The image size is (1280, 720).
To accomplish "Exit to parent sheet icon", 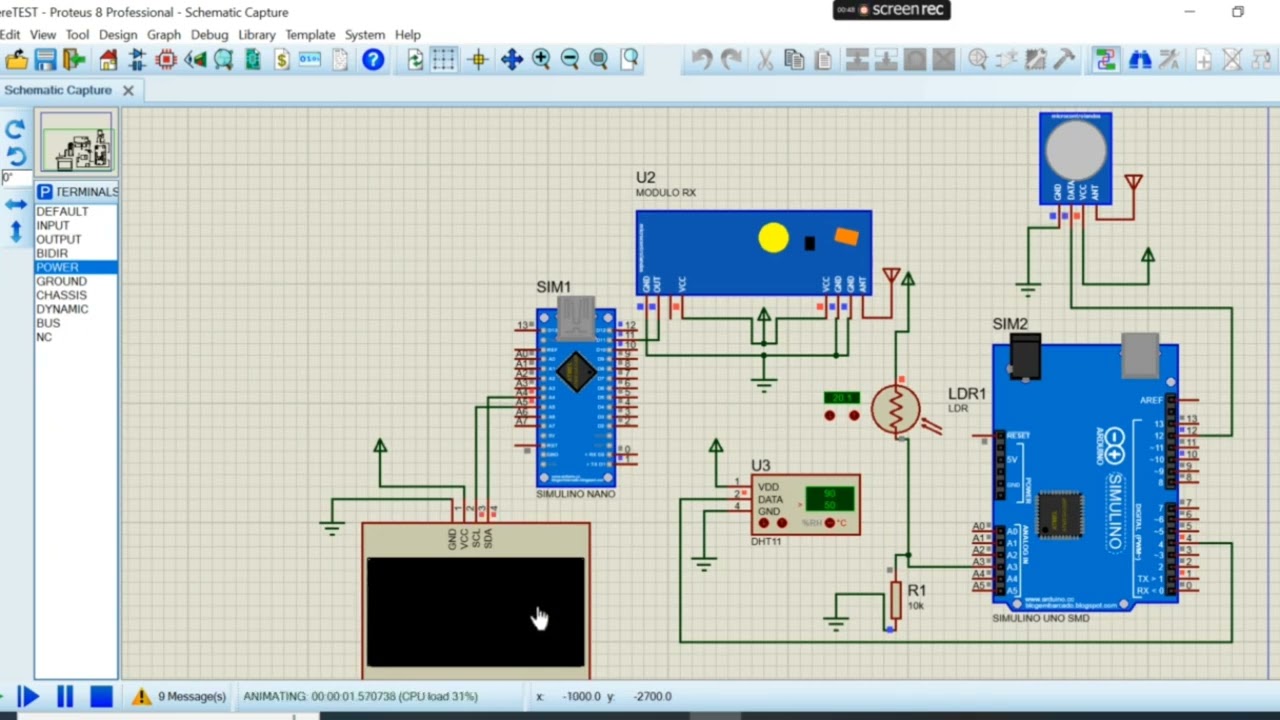I will point(1262,60).
